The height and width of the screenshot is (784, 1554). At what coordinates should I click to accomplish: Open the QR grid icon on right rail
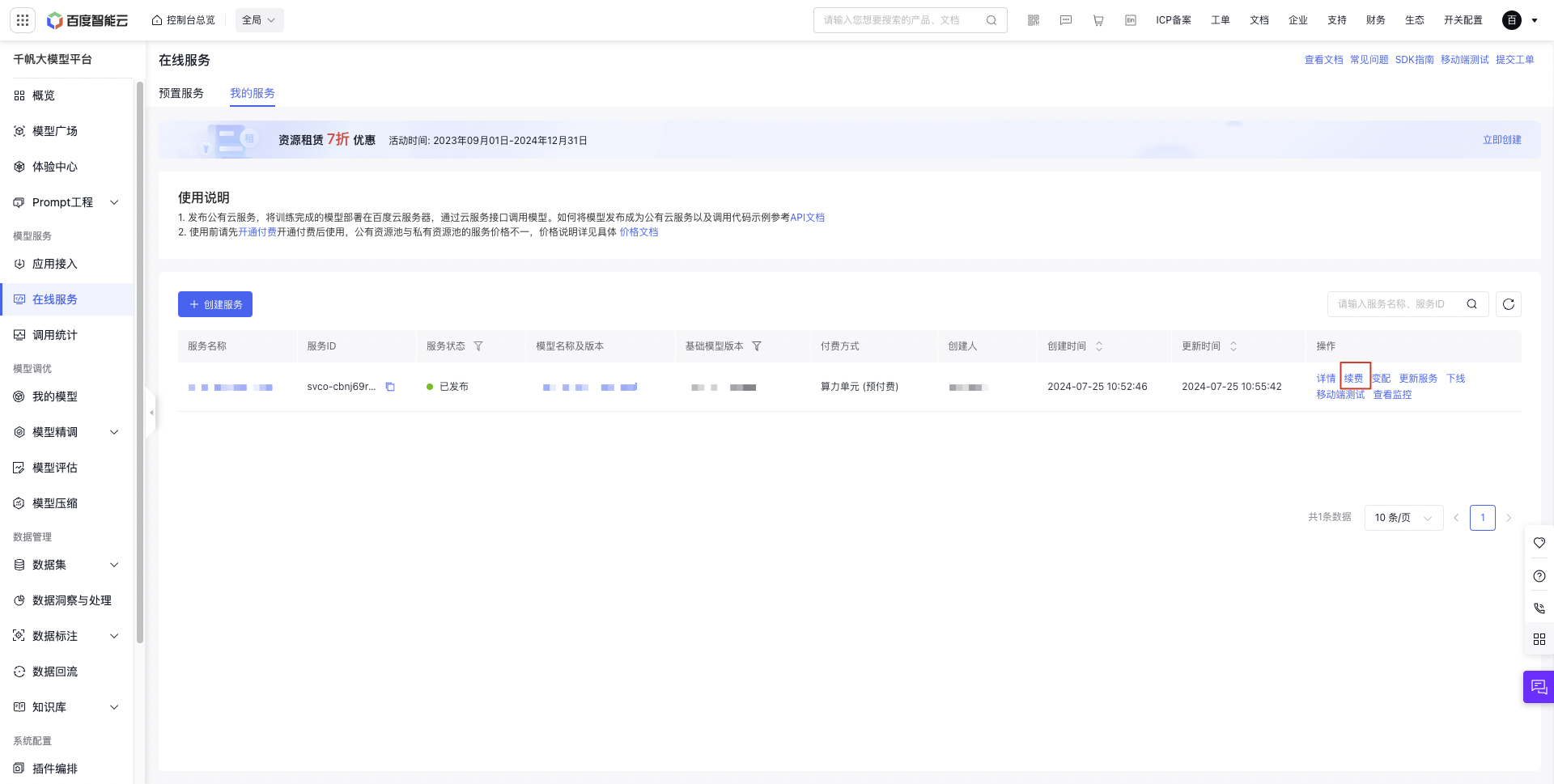click(x=1539, y=639)
